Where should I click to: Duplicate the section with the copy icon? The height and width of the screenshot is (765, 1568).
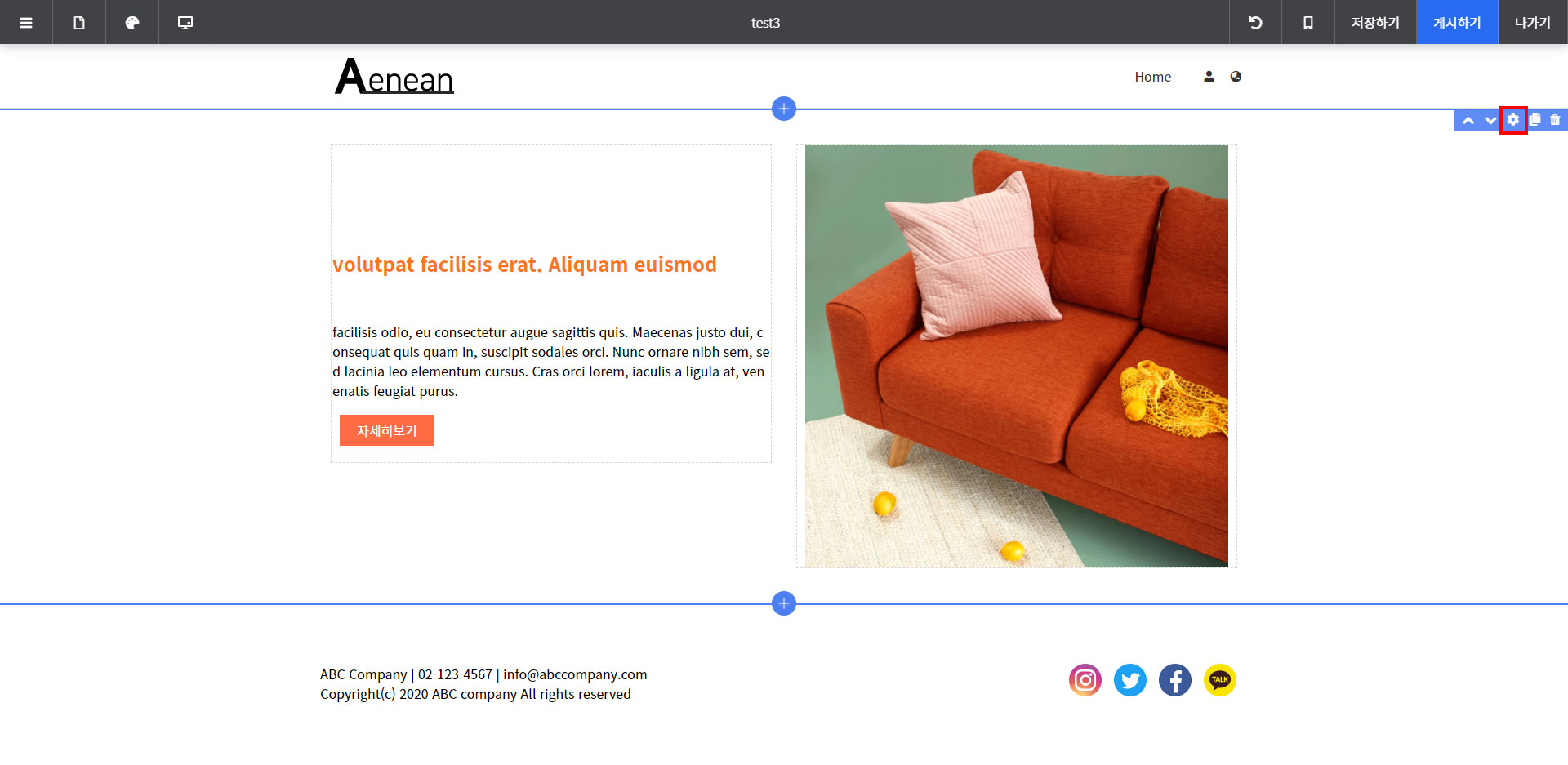click(x=1535, y=120)
